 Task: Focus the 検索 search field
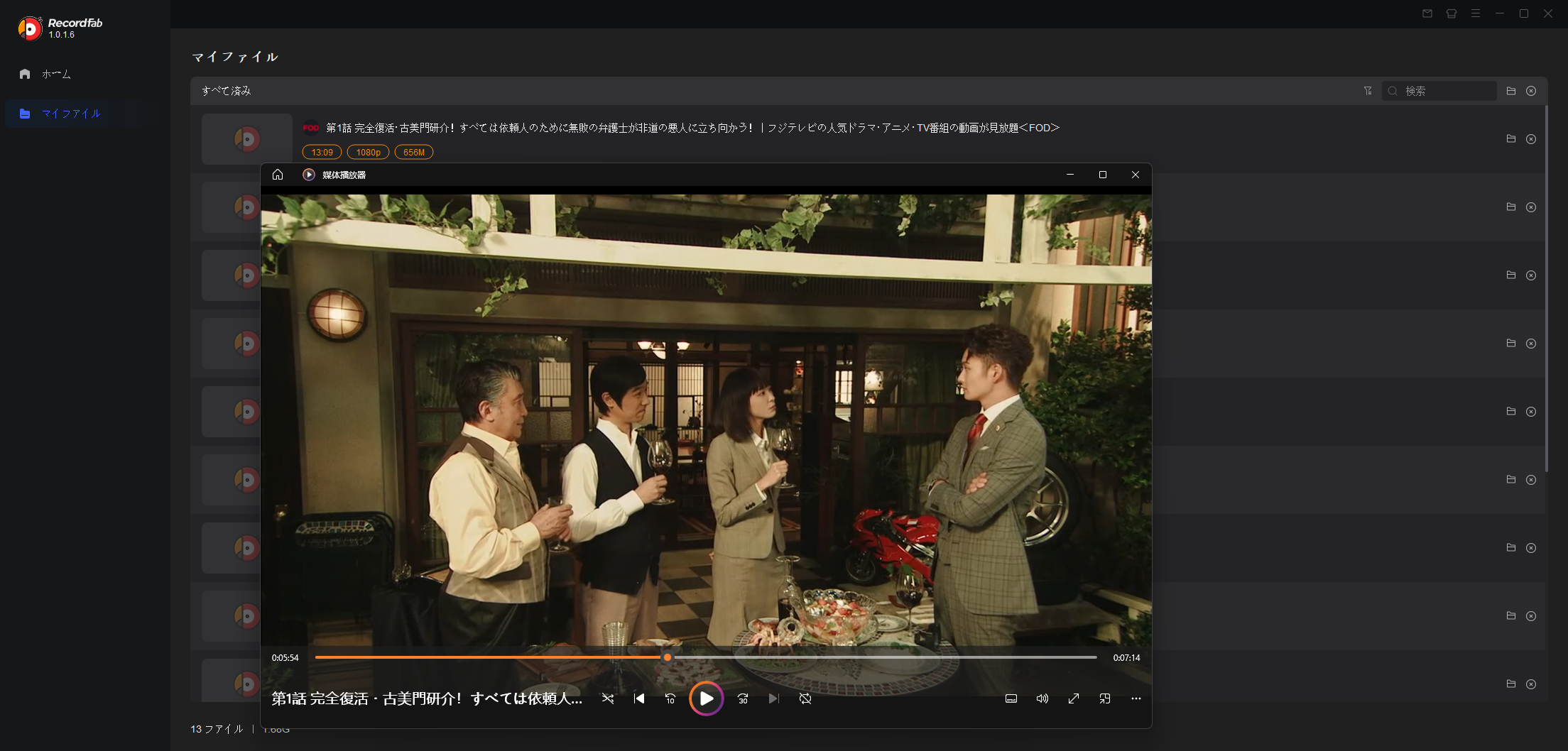tap(1439, 91)
